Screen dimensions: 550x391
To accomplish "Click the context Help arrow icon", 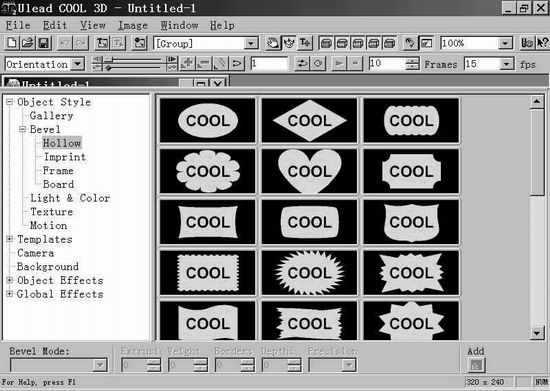I will [x=542, y=43].
